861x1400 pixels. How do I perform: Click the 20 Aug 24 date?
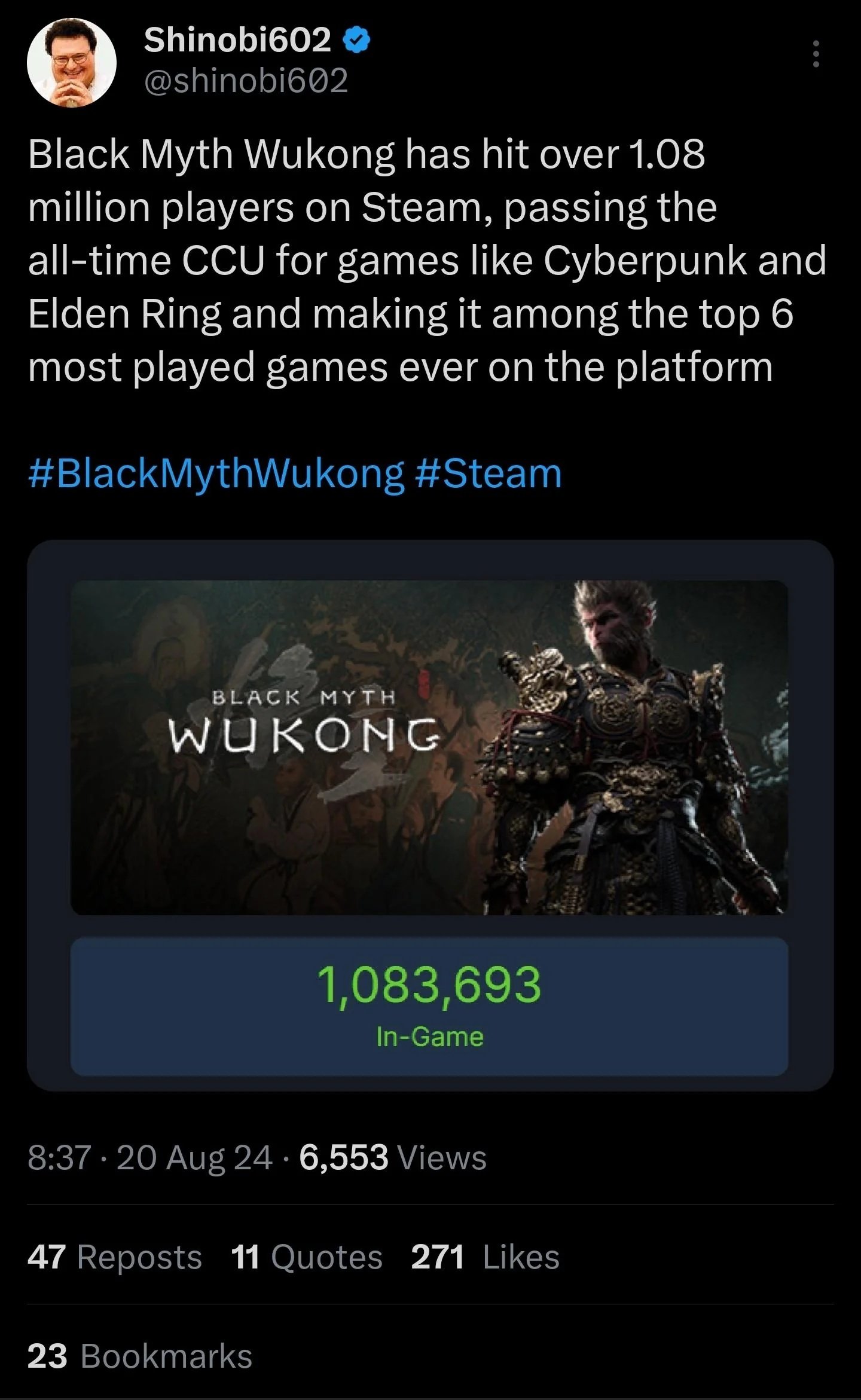(195, 1157)
